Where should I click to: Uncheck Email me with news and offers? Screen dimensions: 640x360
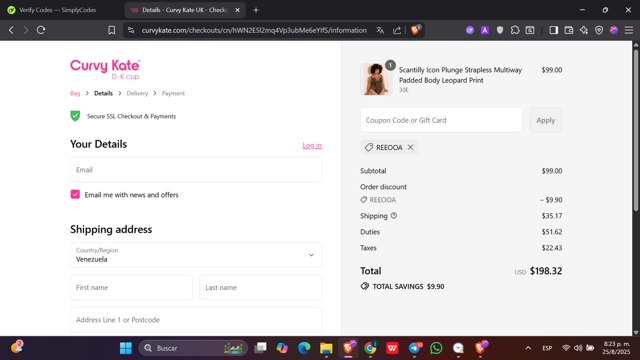pos(75,194)
